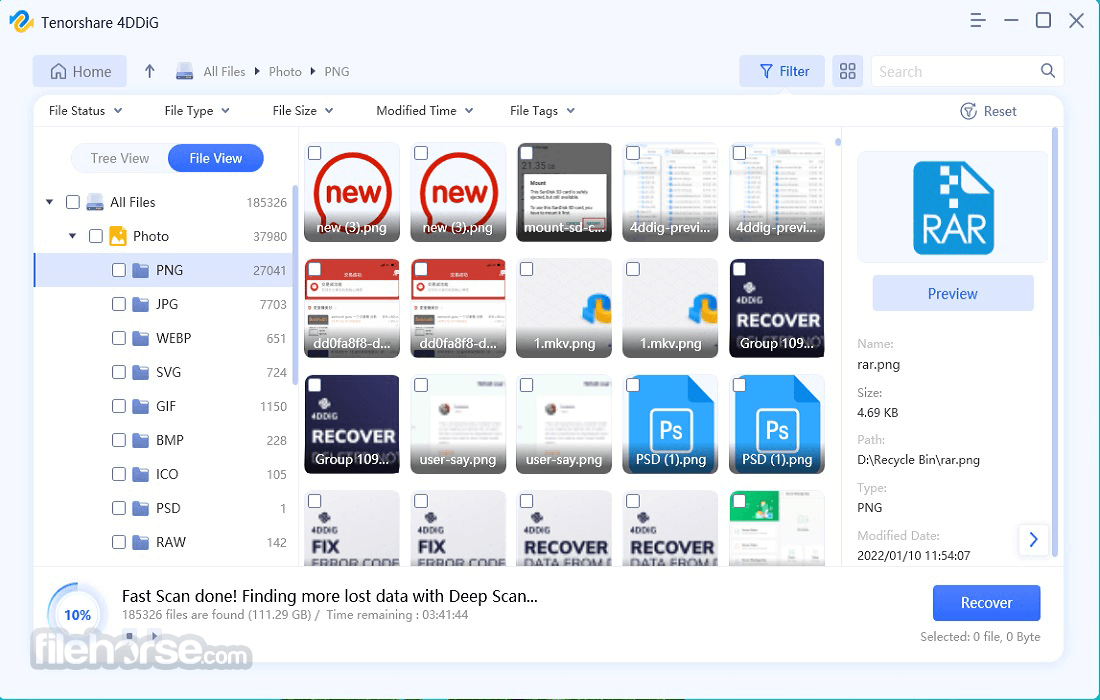
Task: Collapse the Photo tree node
Action: pyautogui.click(x=72, y=236)
